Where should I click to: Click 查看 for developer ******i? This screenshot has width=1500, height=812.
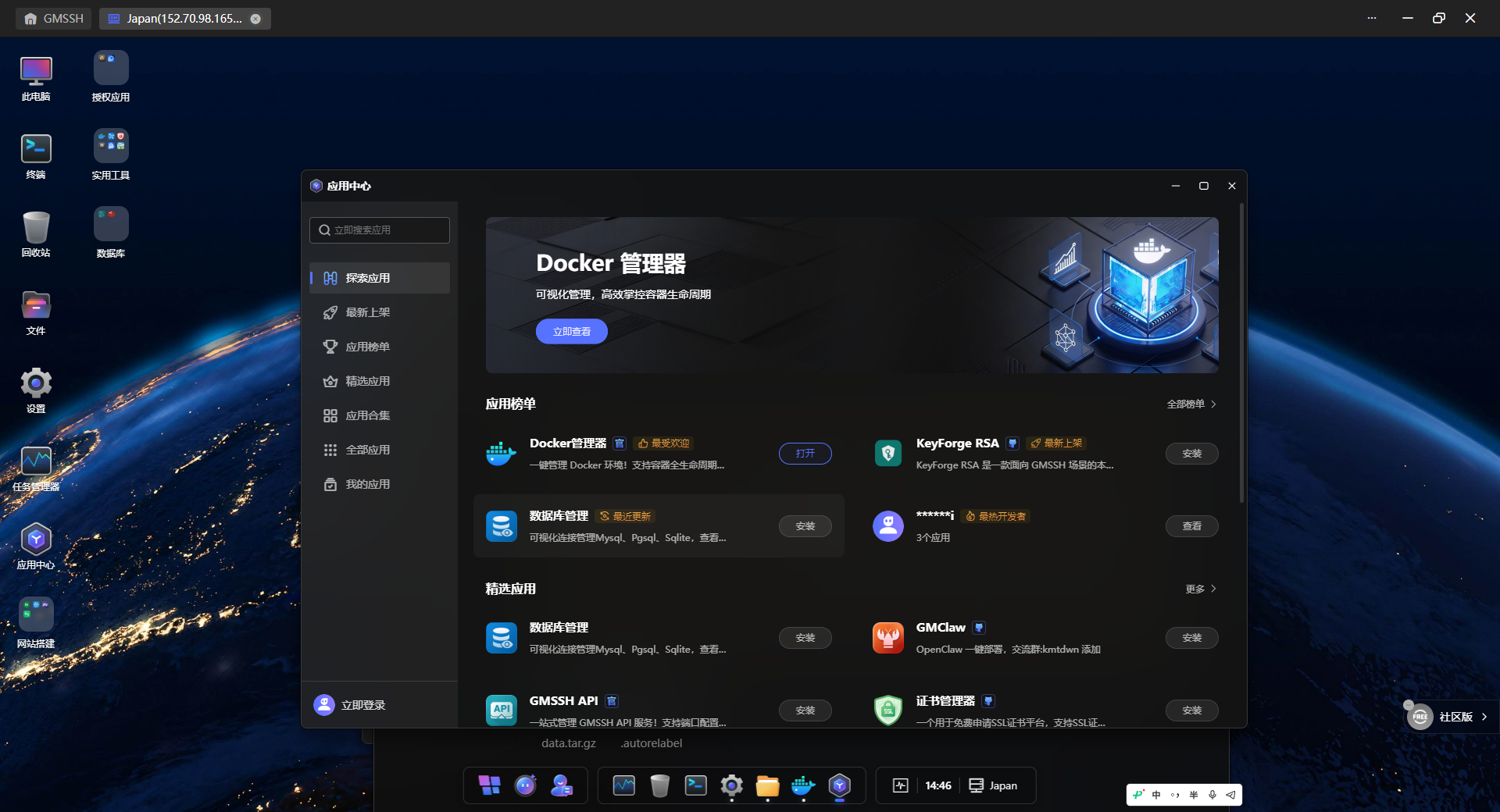coord(1192,526)
